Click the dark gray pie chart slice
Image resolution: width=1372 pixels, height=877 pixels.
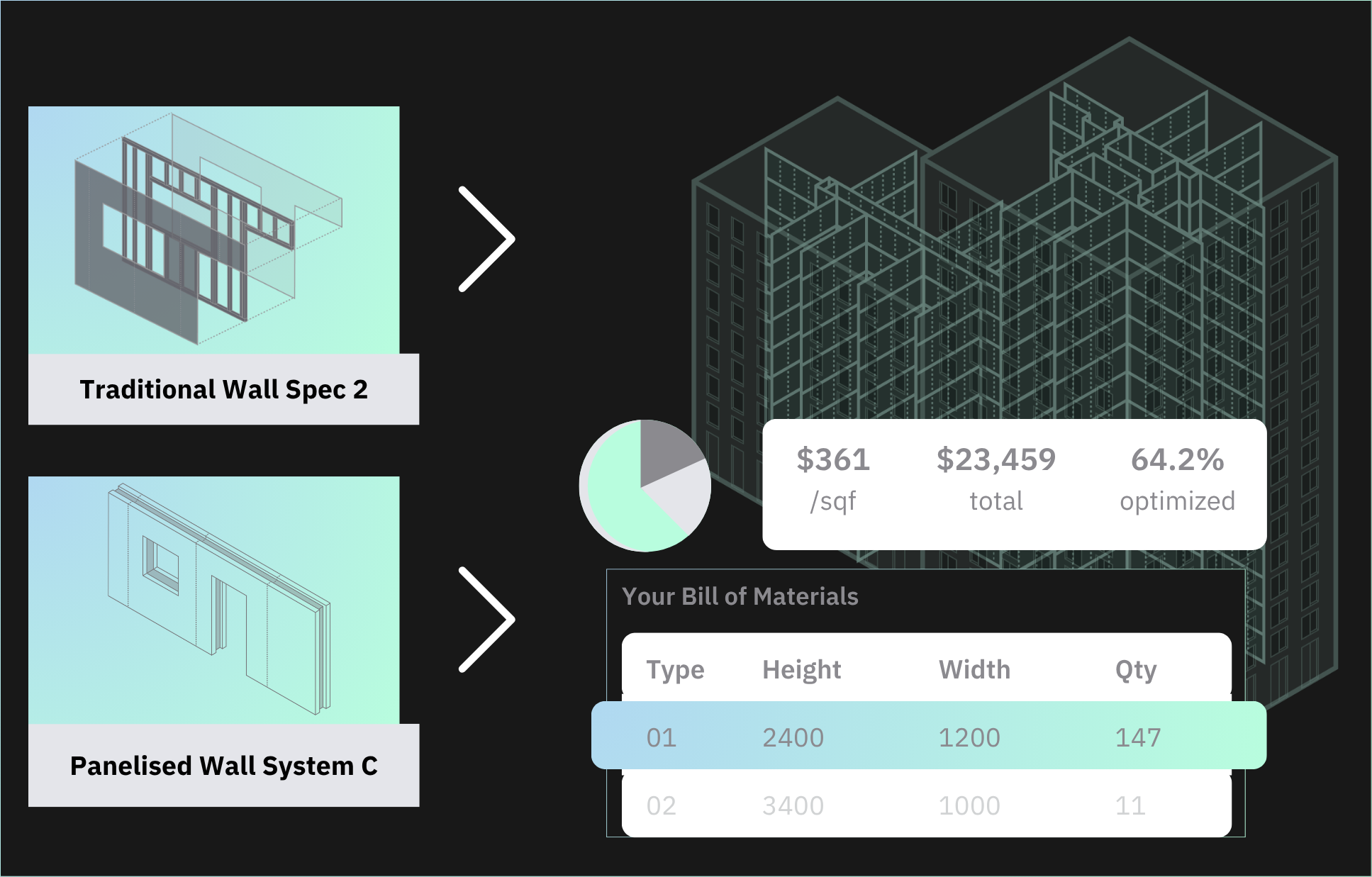(665, 448)
